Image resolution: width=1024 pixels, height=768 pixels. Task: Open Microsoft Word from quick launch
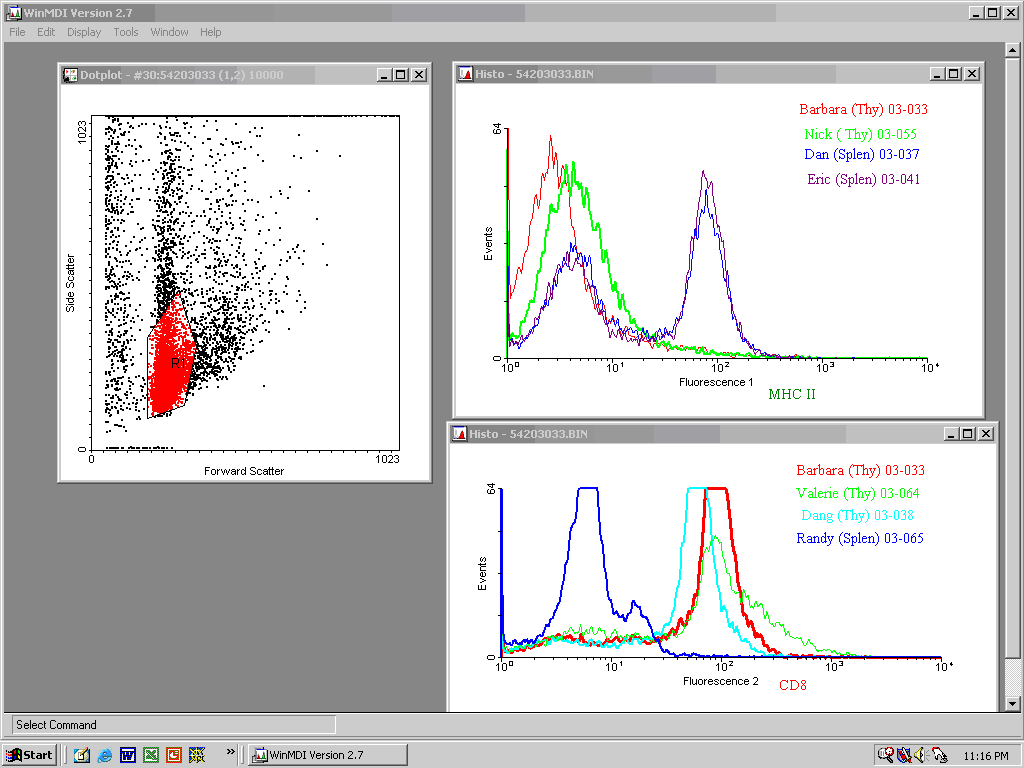tap(127, 755)
